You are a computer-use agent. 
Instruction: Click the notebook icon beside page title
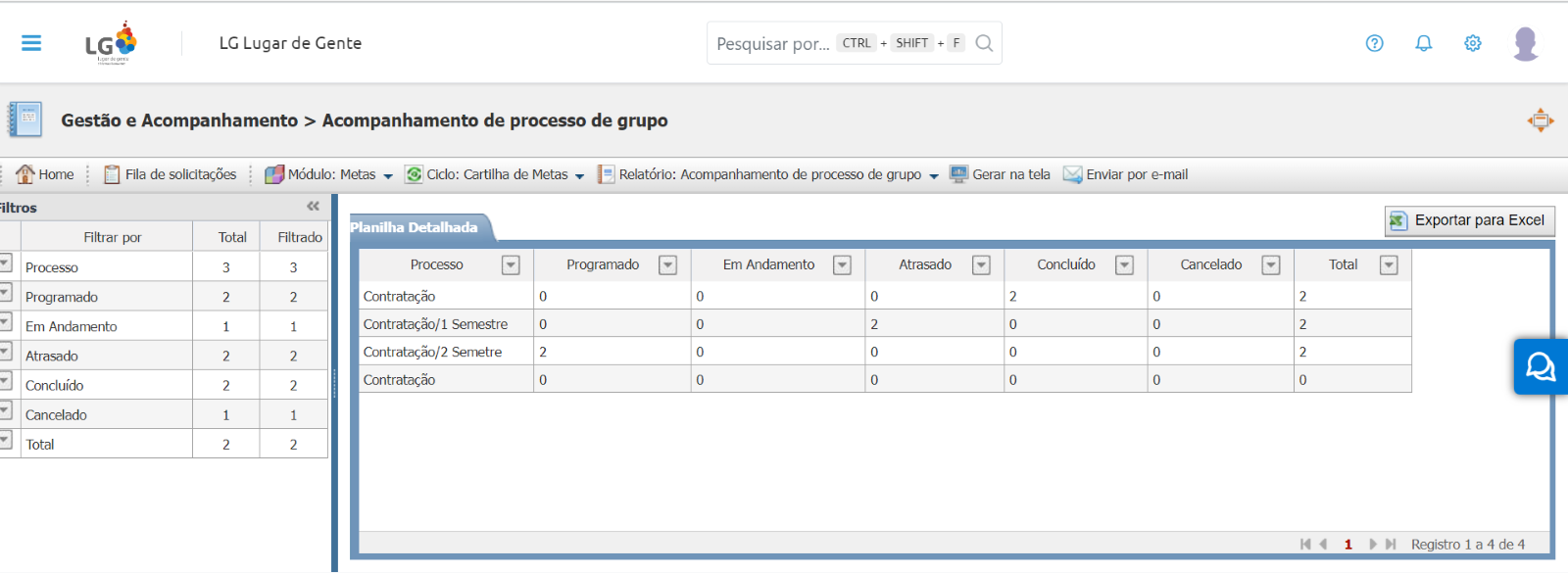[25, 119]
